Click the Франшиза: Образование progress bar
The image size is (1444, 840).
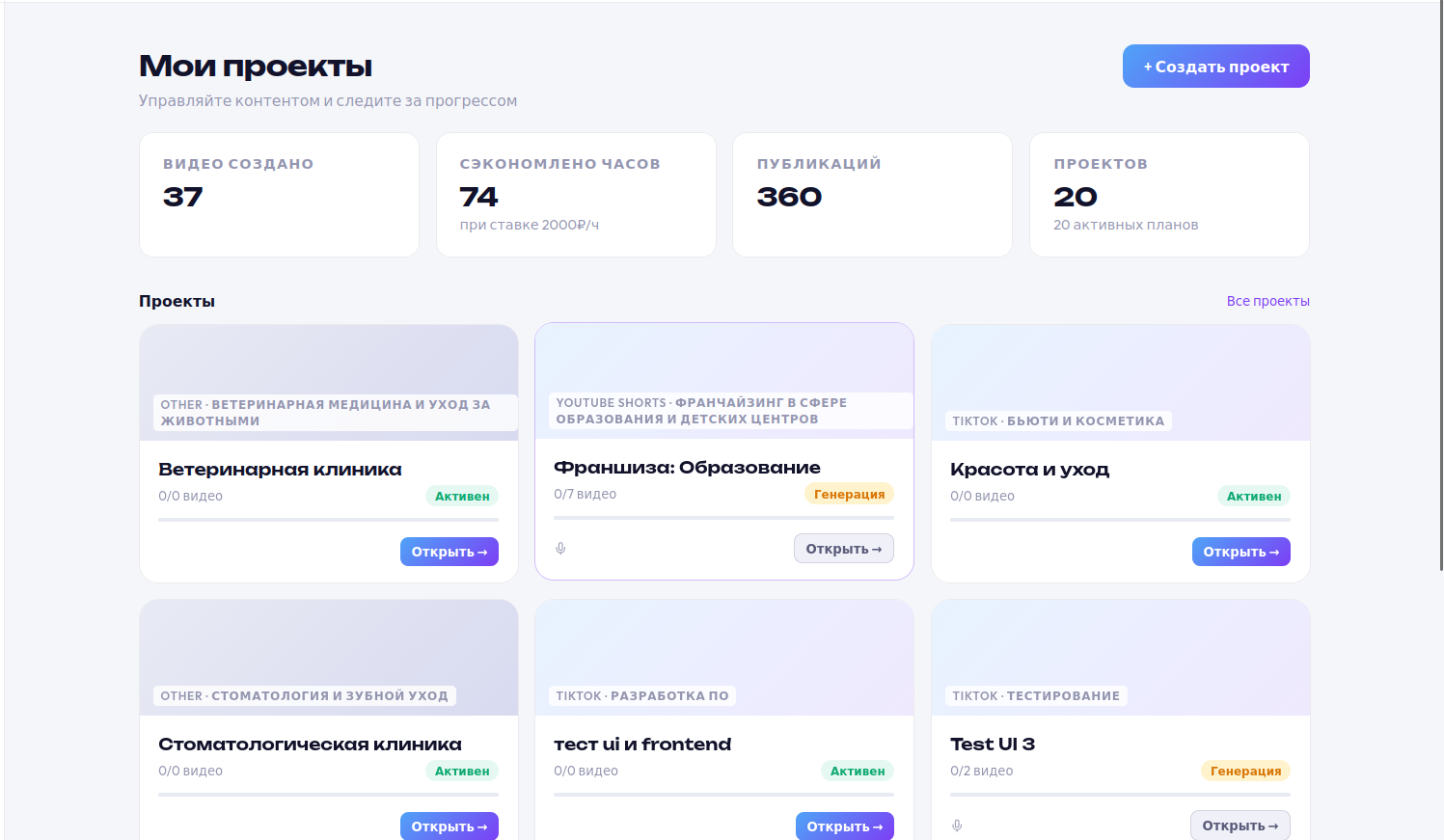click(x=723, y=518)
